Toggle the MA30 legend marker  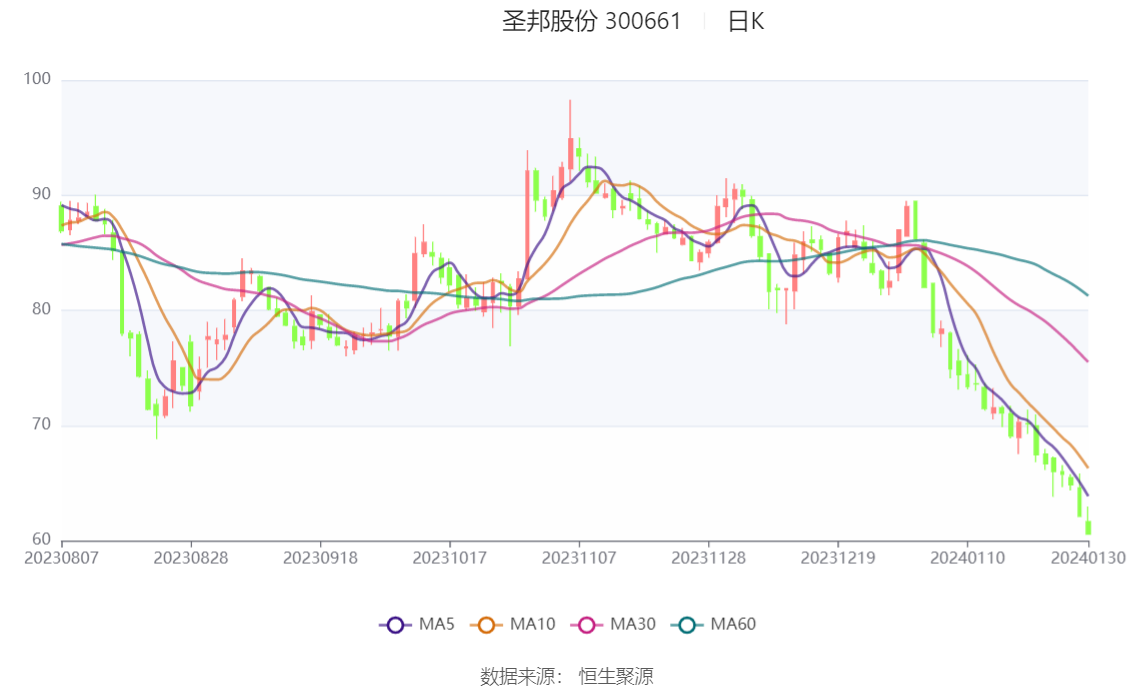tap(587, 625)
